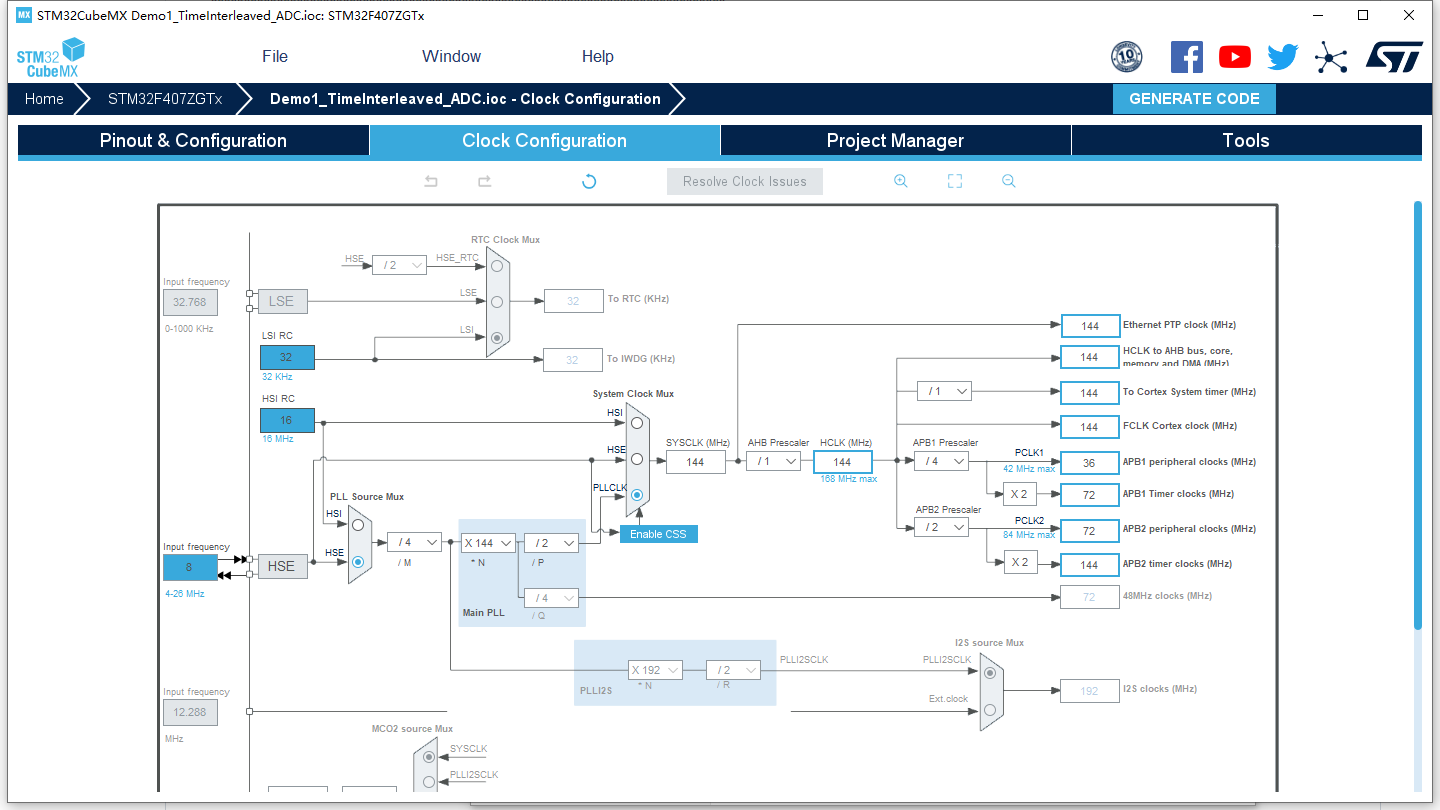Click the redo arrow icon
Image resolution: width=1440 pixels, height=810 pixels.
[484, 181]
